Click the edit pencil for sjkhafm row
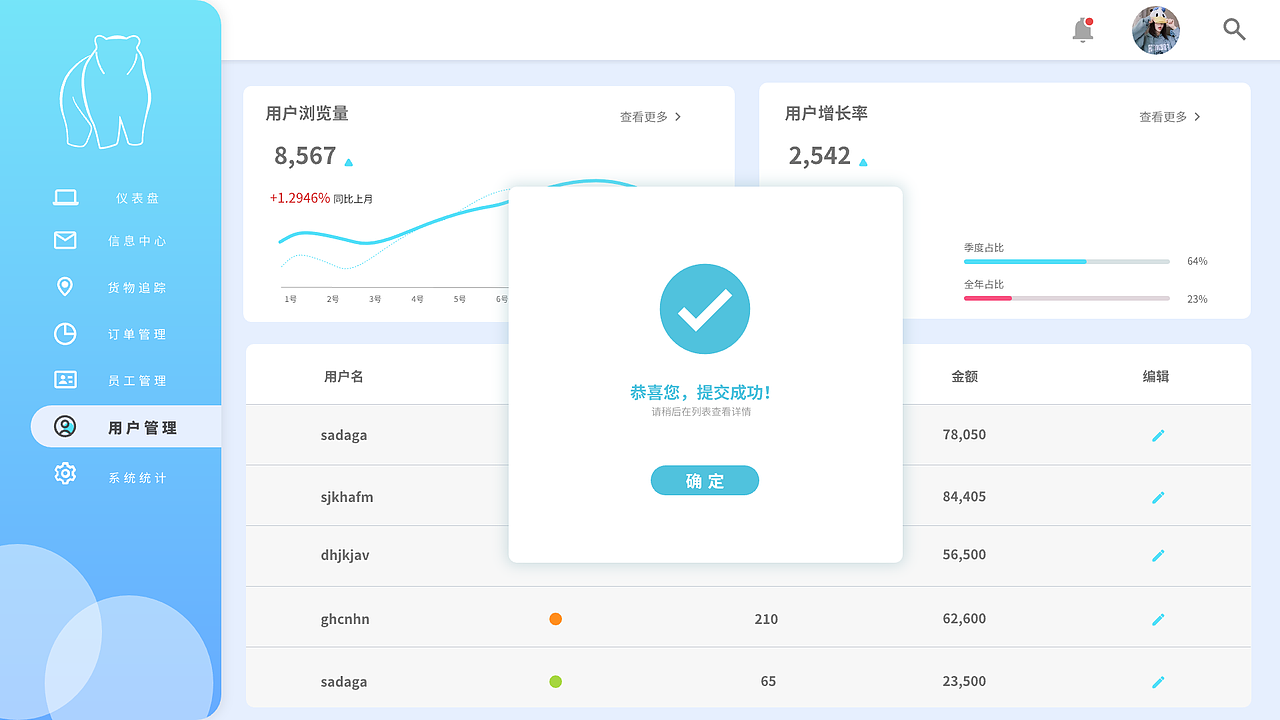 pos(1158,497)
